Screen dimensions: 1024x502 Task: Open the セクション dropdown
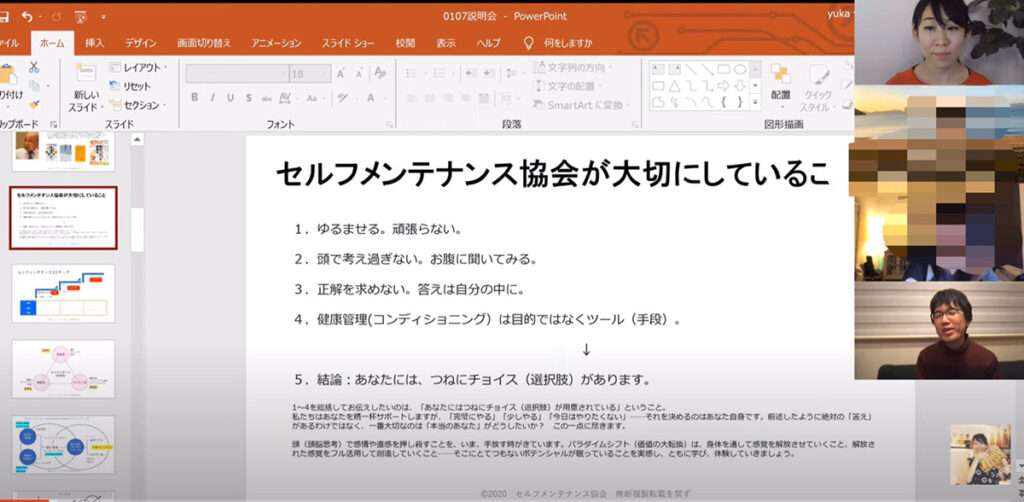tap(138, 104)
